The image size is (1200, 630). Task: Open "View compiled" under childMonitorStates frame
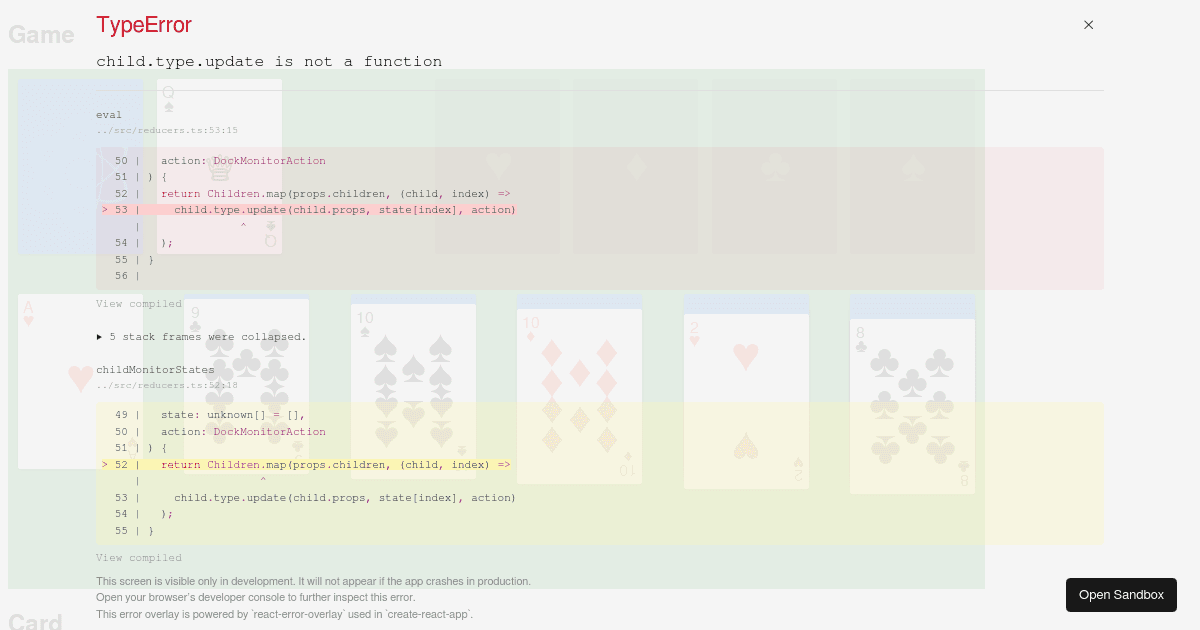tap(139, 558)
